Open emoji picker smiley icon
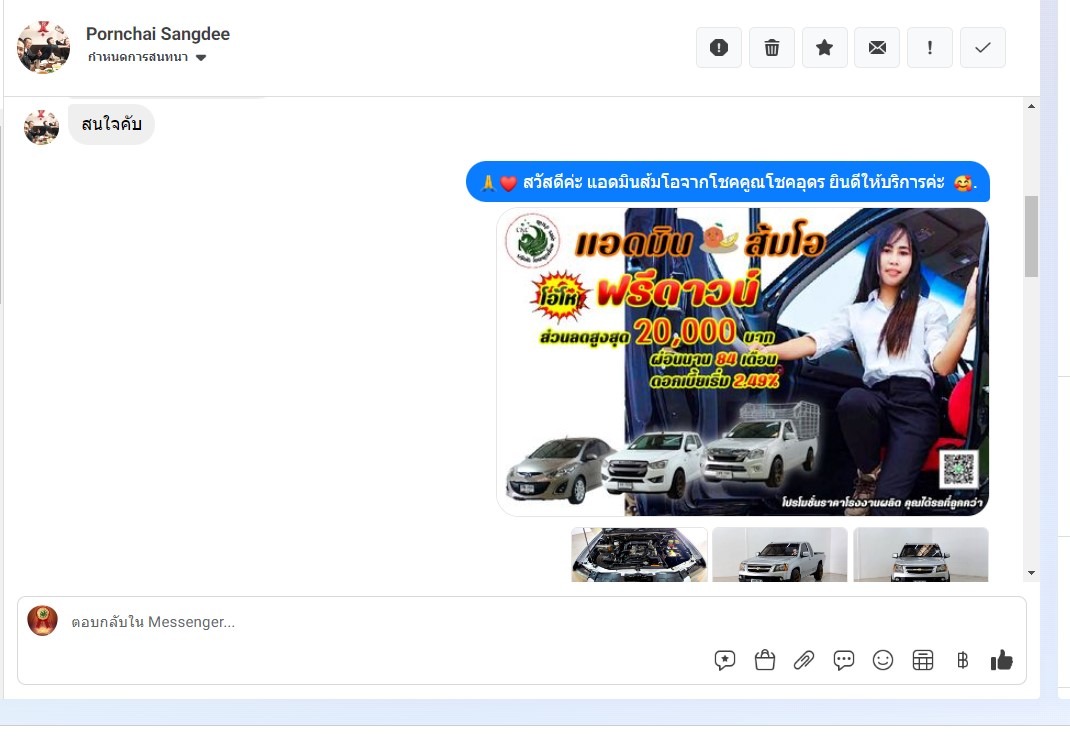The width and height of the screenshot is (1070, 748). coord(883,660)
